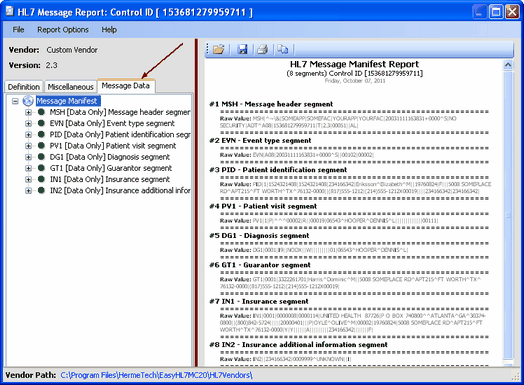Image resolution: width=524 pixels, height=385 pixels.
Task: Select PID [Data Only] Patient identification row
Action: coord(120,134)
